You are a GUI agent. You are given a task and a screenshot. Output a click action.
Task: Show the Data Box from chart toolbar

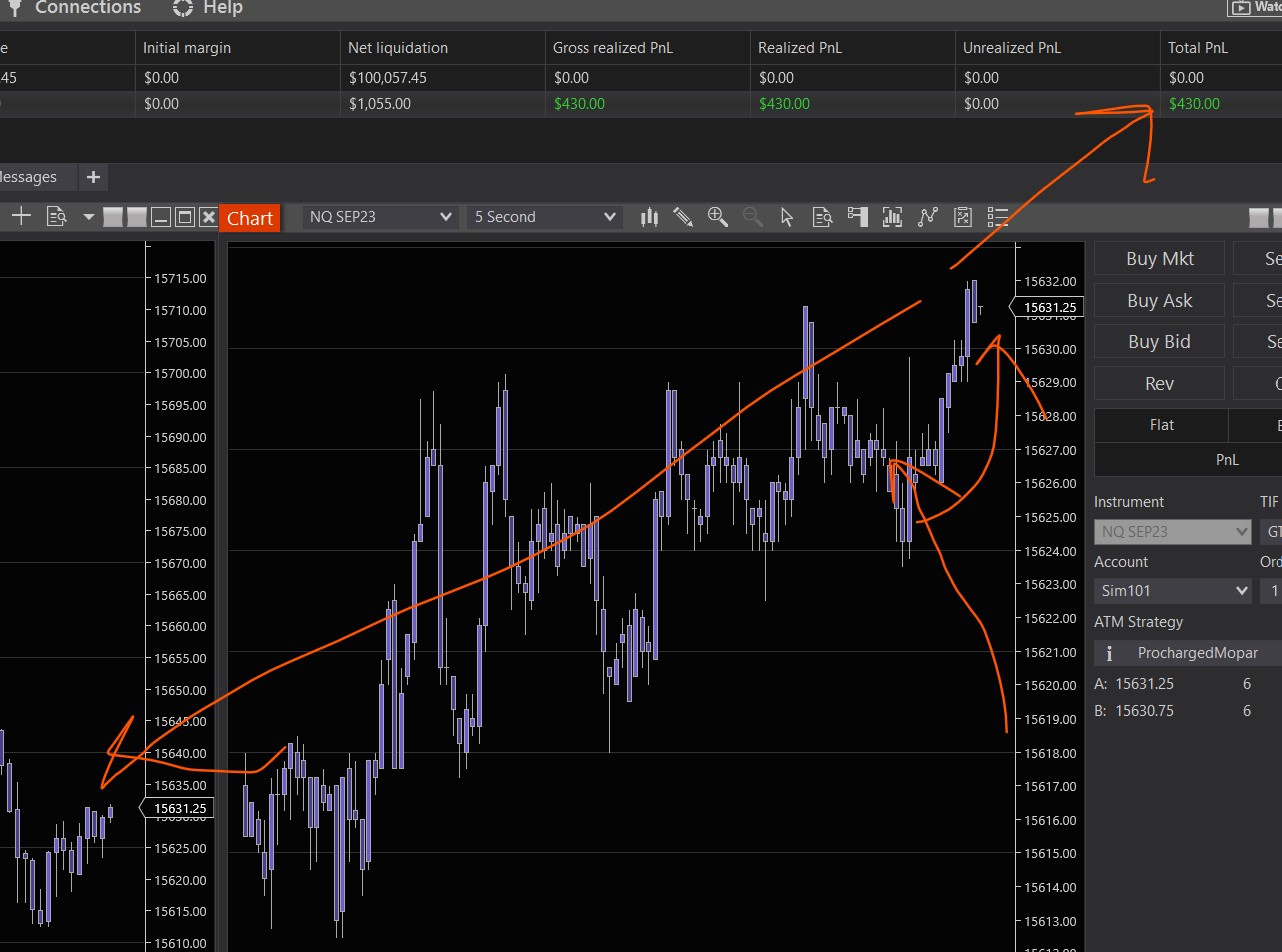822,217
